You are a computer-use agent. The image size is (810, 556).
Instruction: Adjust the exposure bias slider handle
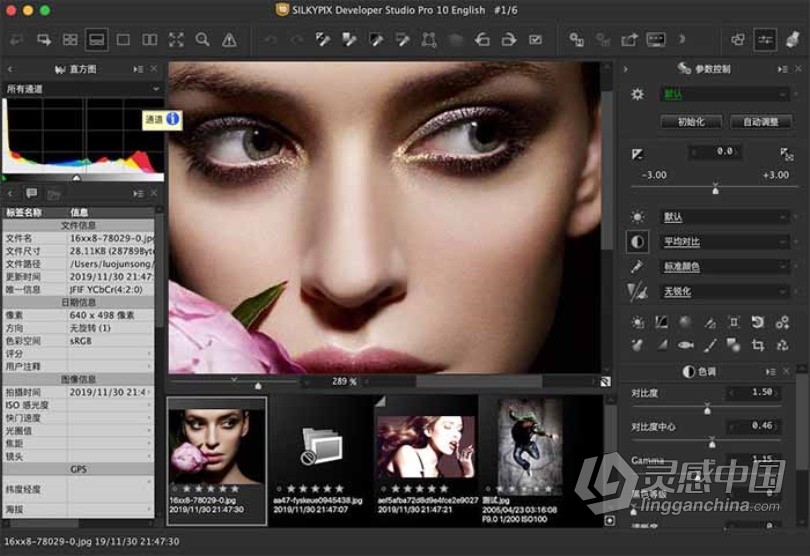715,190
